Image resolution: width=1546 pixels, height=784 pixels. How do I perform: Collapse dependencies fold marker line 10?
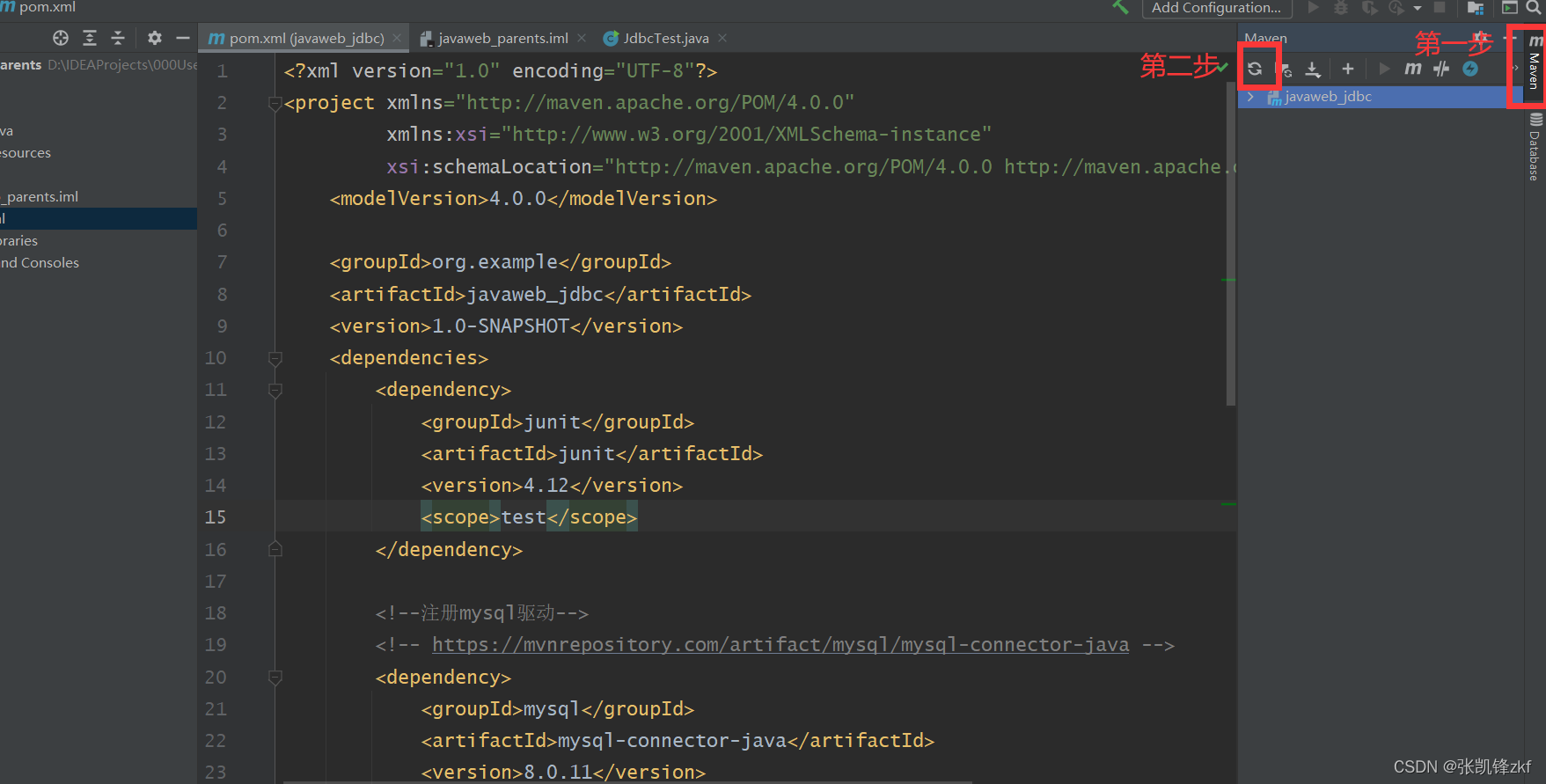coord(275,358)
